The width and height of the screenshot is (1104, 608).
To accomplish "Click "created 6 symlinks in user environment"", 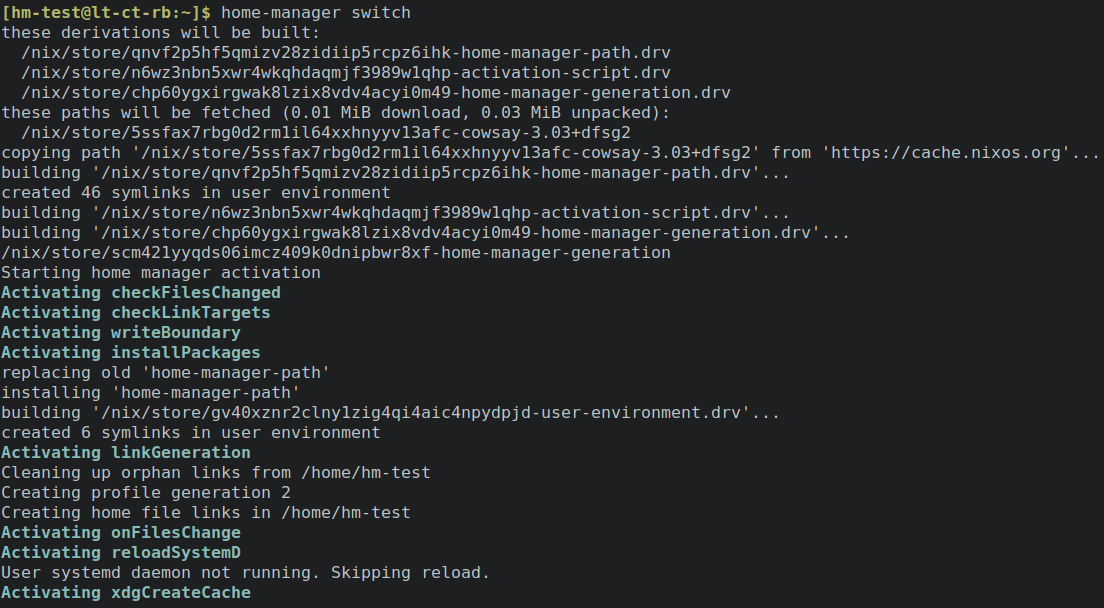I will pos(191,433).
